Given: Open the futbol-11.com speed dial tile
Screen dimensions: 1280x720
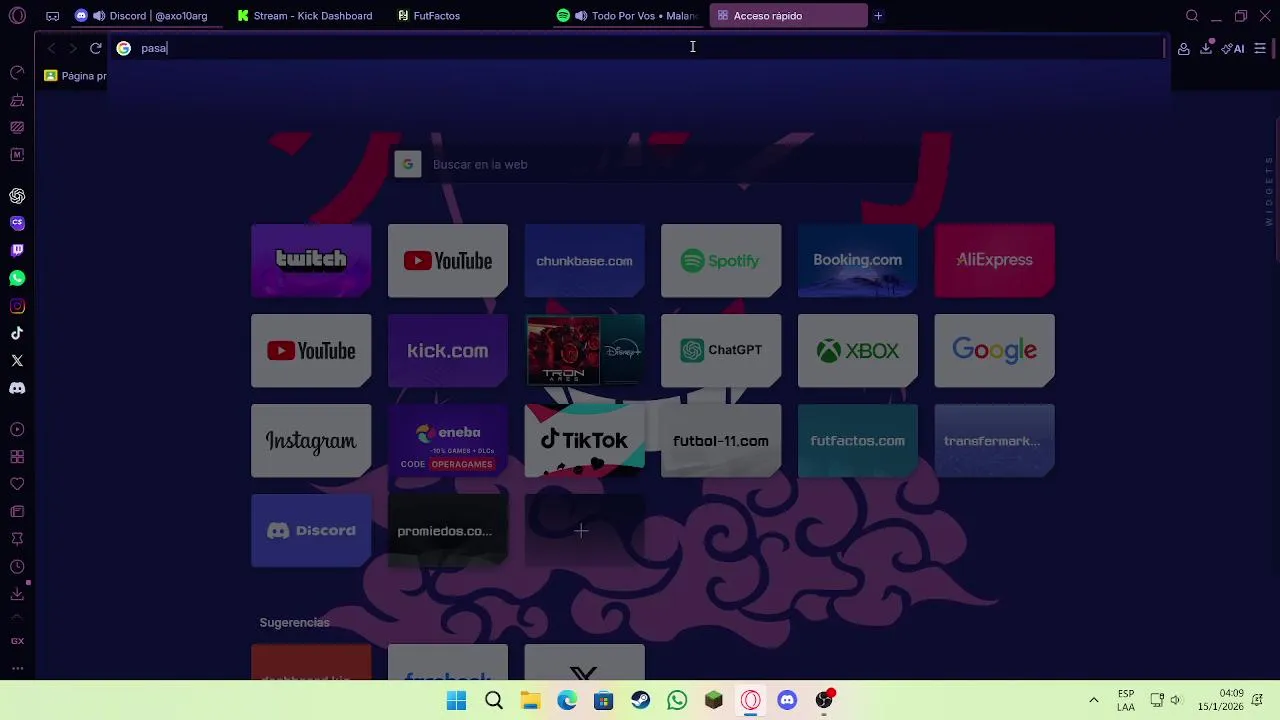Looking at the screenshot, I should coord(721,441).
